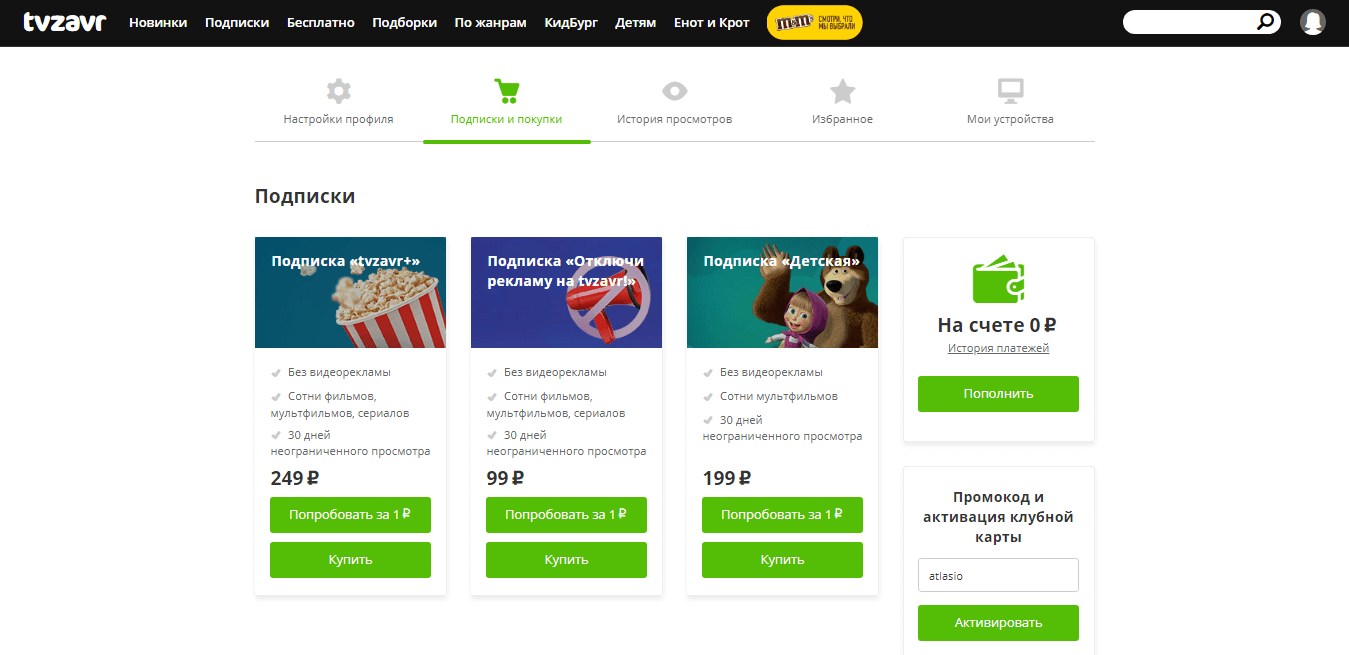This screenshot has width=1349, height=655.
Task: Try the Детская subscription for 1 ₽
Action: (x=782, y=515)
